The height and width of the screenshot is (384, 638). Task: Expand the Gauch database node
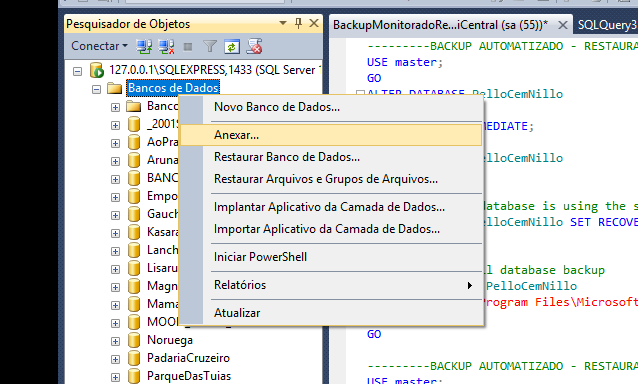tap(116, 215)
